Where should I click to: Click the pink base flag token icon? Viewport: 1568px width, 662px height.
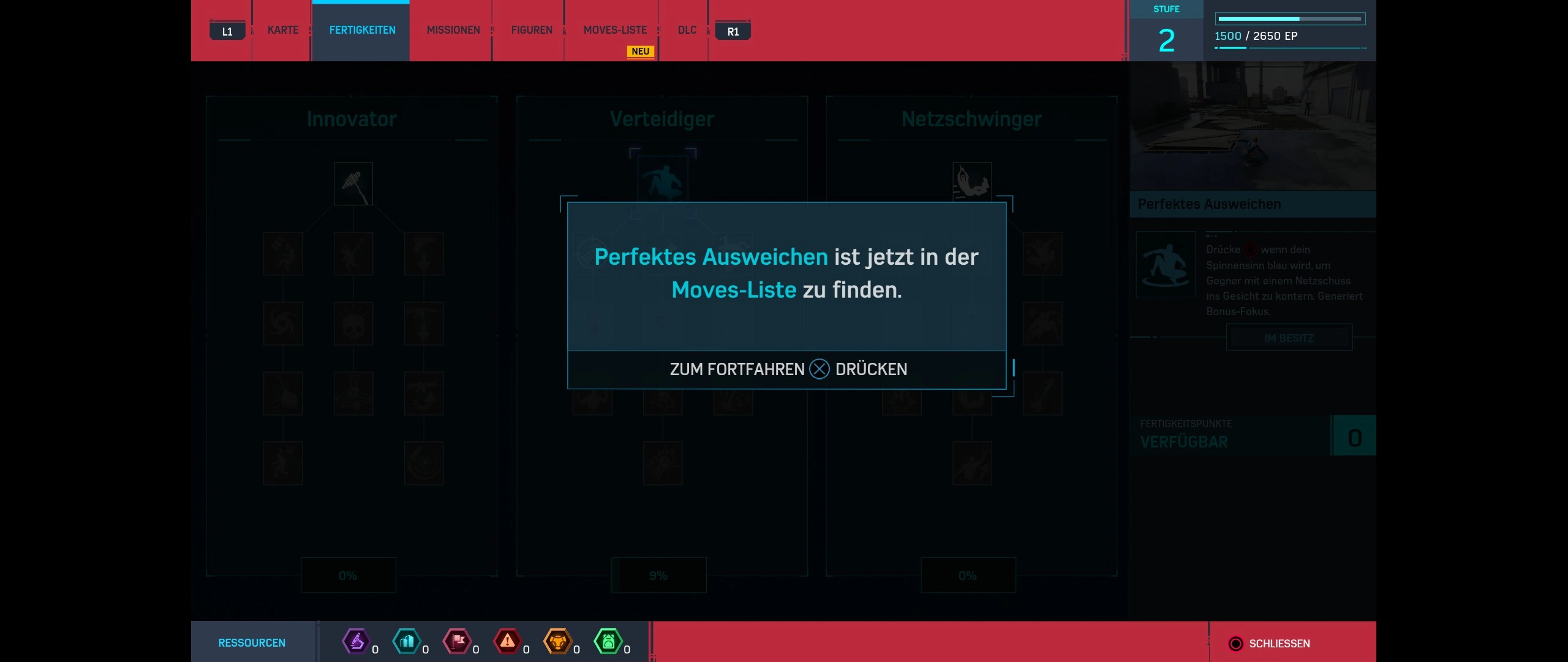tap(457, 642)
